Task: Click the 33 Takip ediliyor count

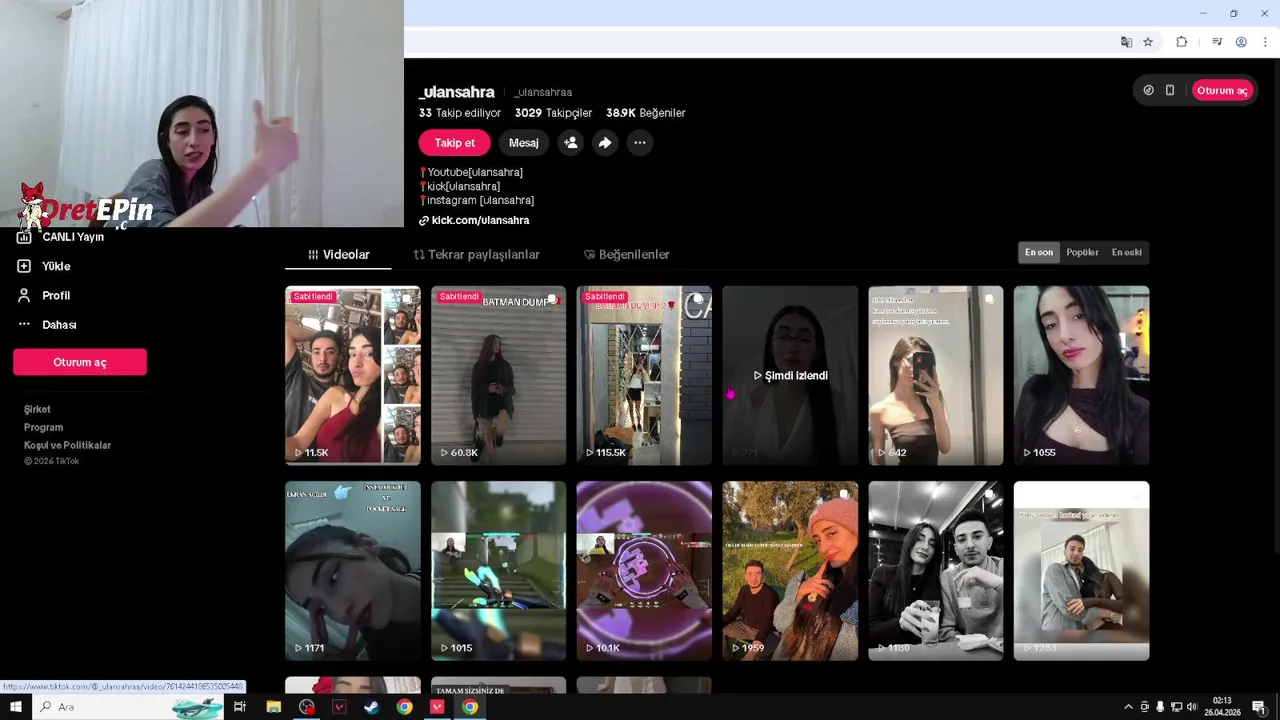Action: (x=459, y=113)
